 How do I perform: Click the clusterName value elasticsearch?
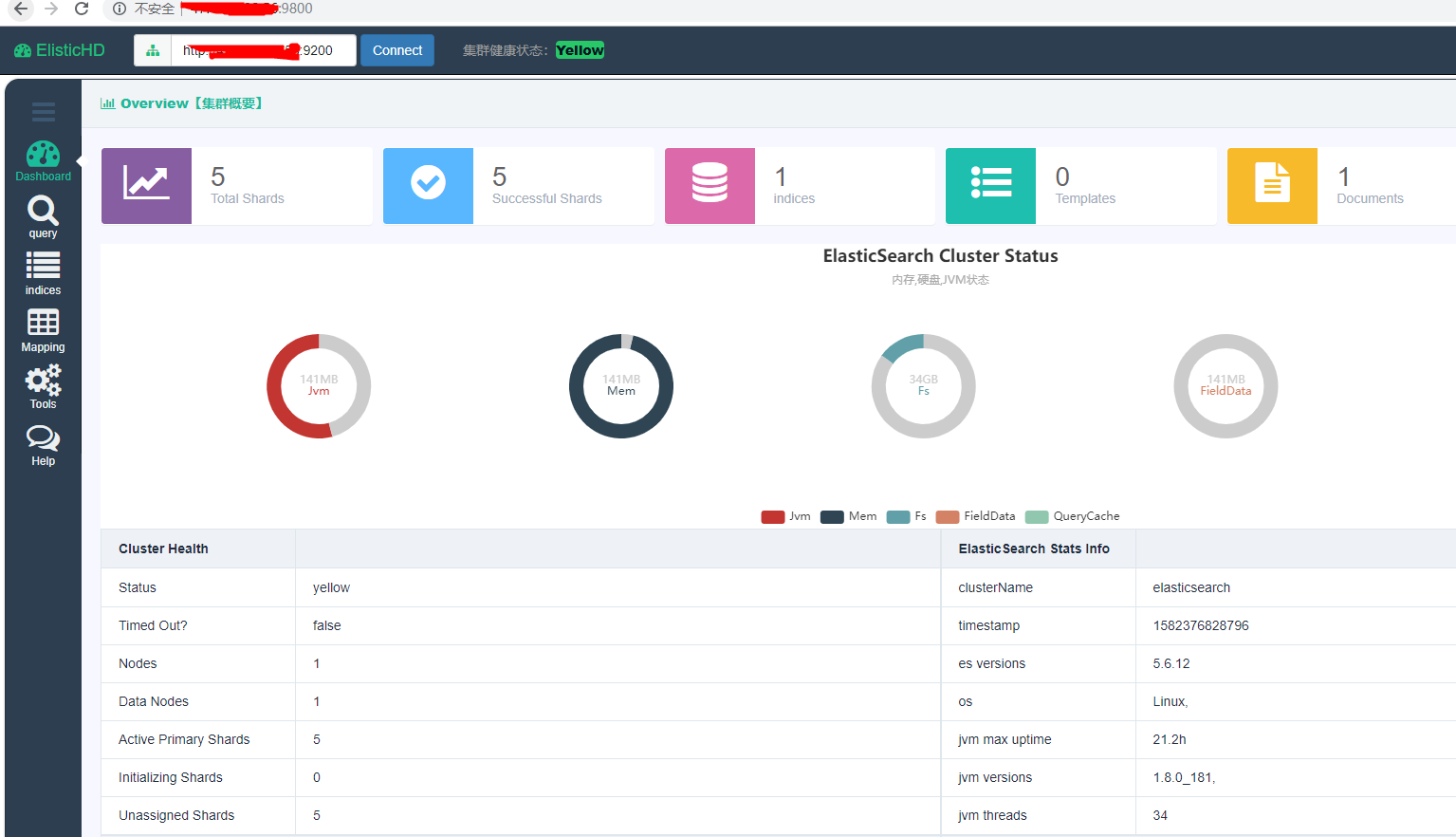[x=1191, y=587]
